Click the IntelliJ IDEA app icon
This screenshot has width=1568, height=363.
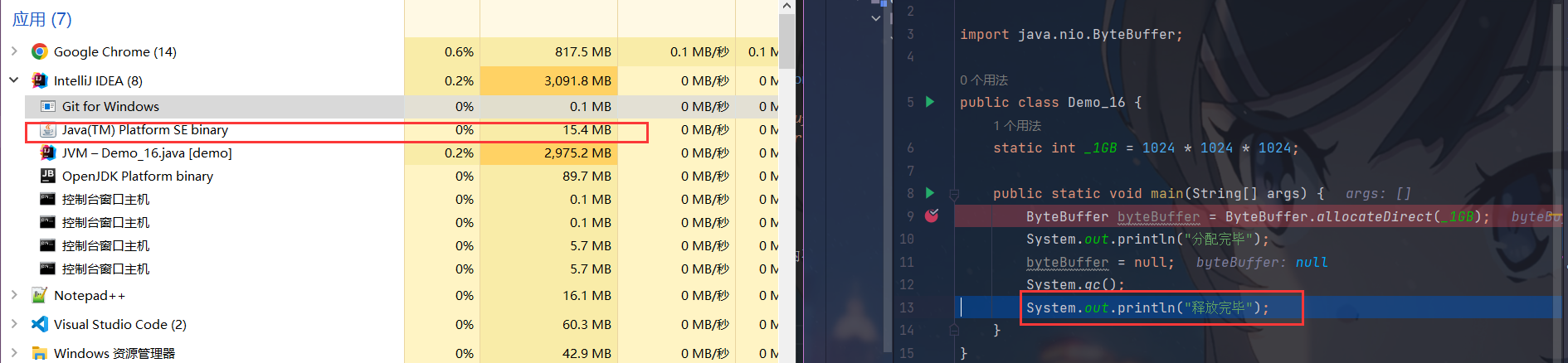click(x=39, y=80)
